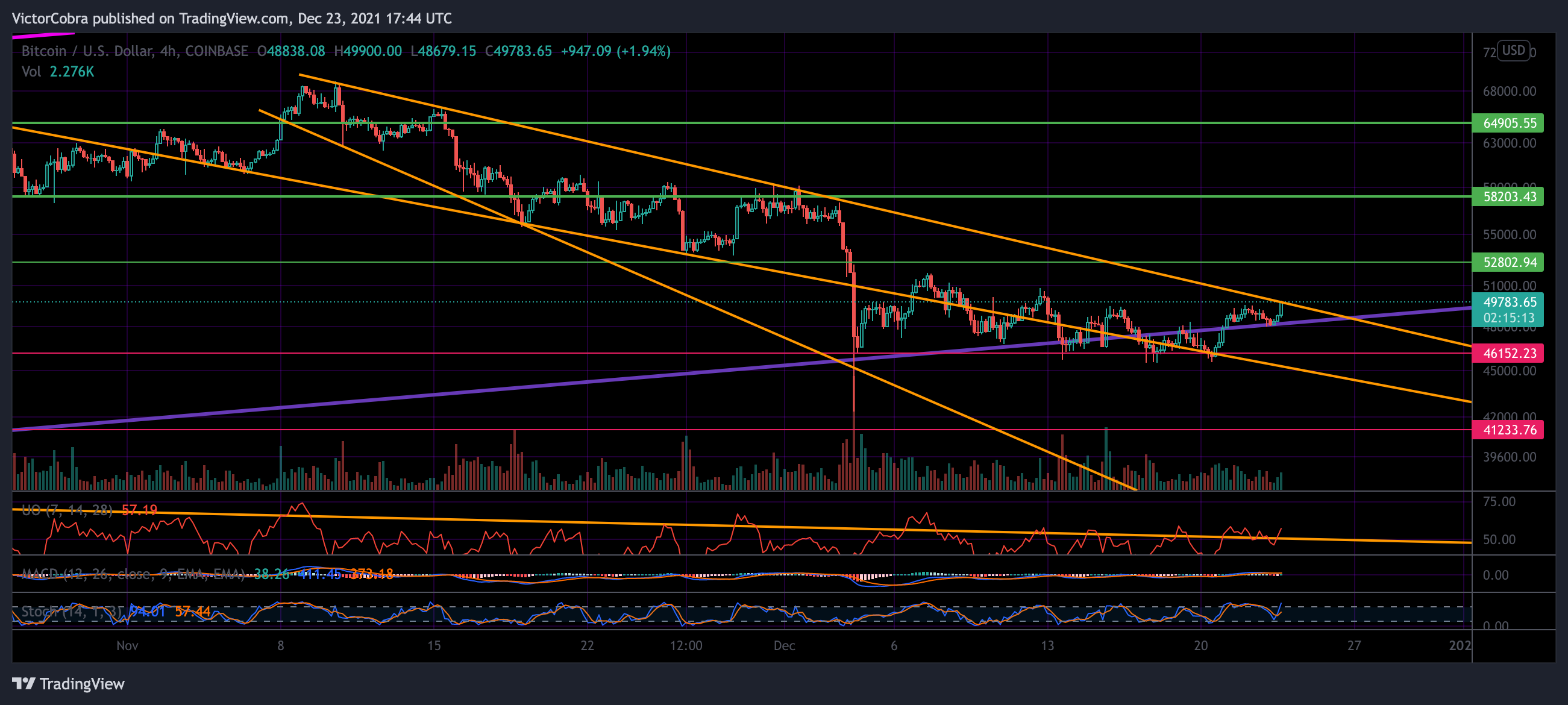Click the 27 date on time axis

[1353, 645]
